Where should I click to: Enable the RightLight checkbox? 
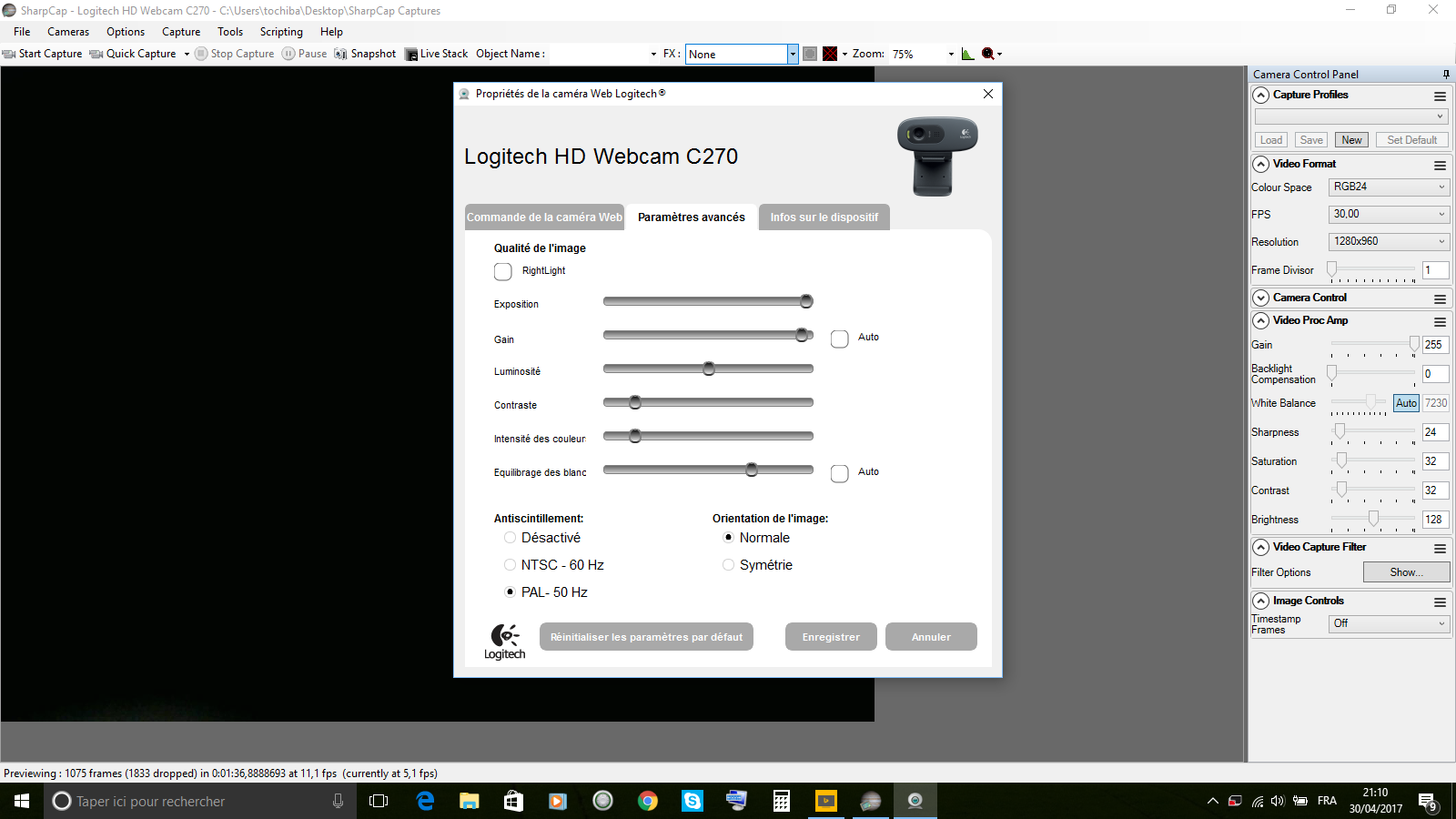503,271
